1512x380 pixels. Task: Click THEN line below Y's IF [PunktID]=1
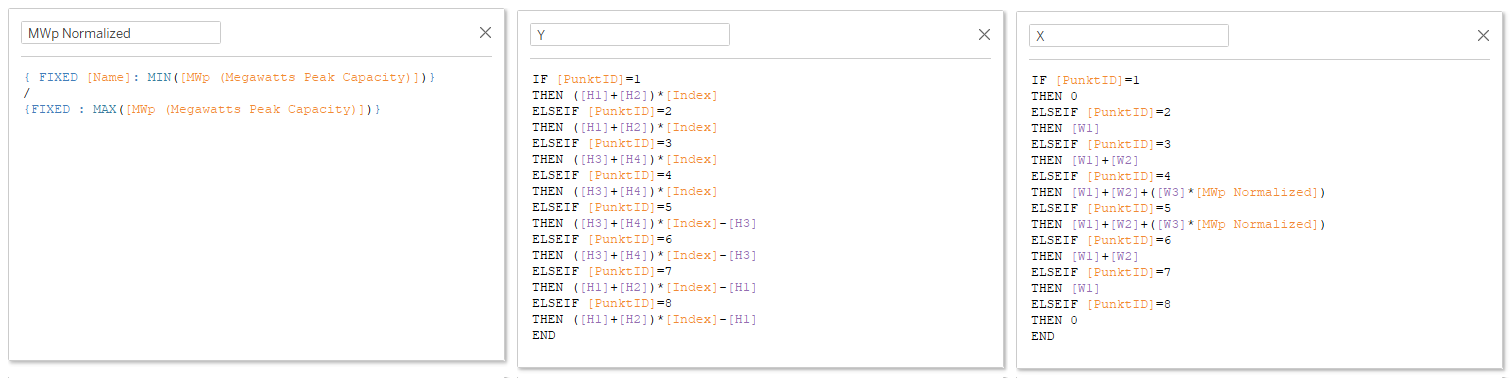(625, 95)
